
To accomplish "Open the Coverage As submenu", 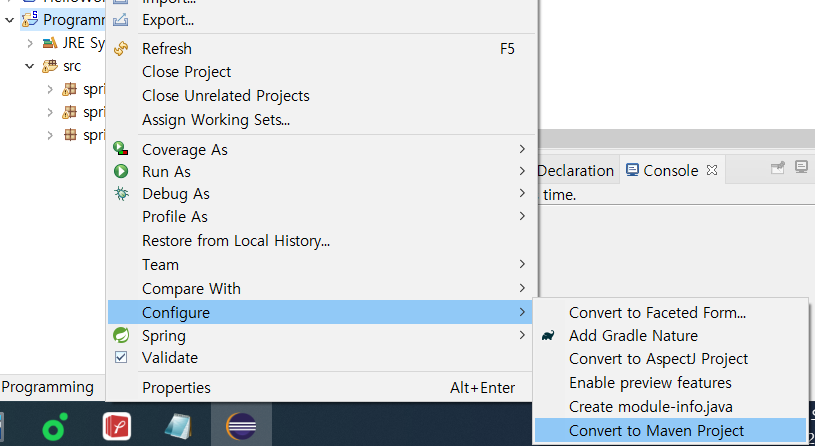I will coord(320,150).
